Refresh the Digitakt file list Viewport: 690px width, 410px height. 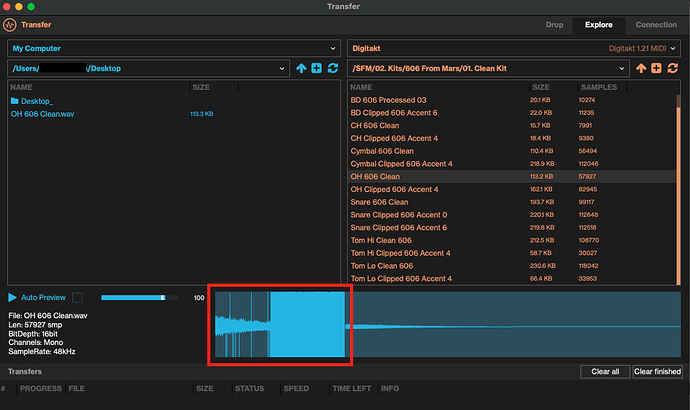[671, 68]
